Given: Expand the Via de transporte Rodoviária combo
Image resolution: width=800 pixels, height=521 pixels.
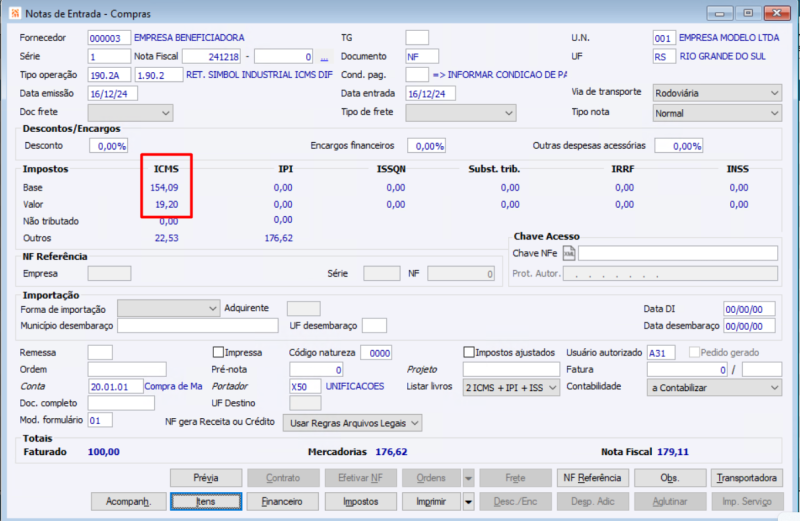Looking at the screenshot, I should 717,93.
